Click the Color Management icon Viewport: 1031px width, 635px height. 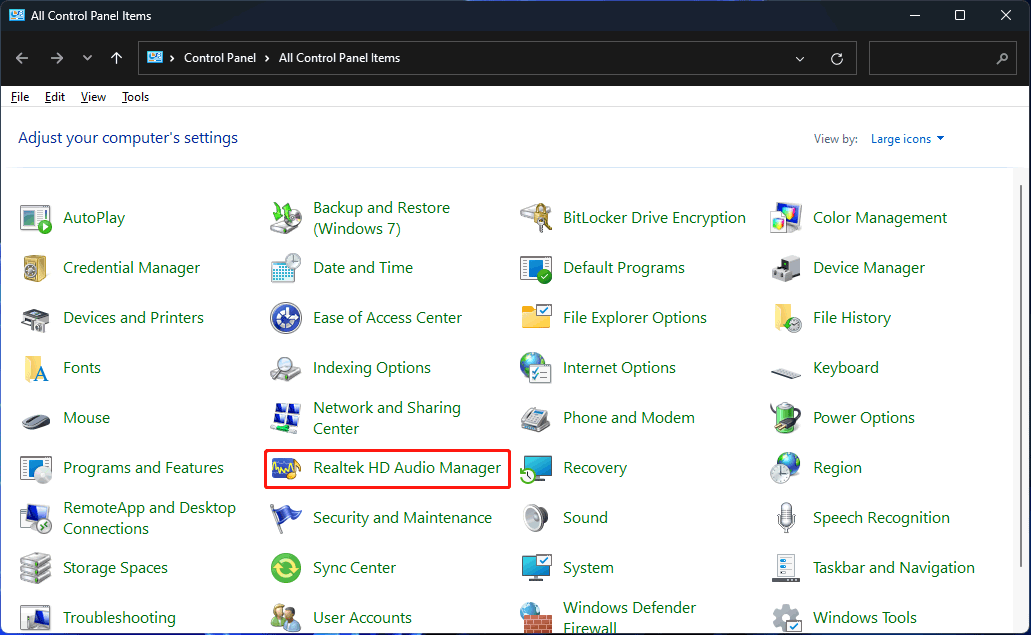tap(786, 218)
